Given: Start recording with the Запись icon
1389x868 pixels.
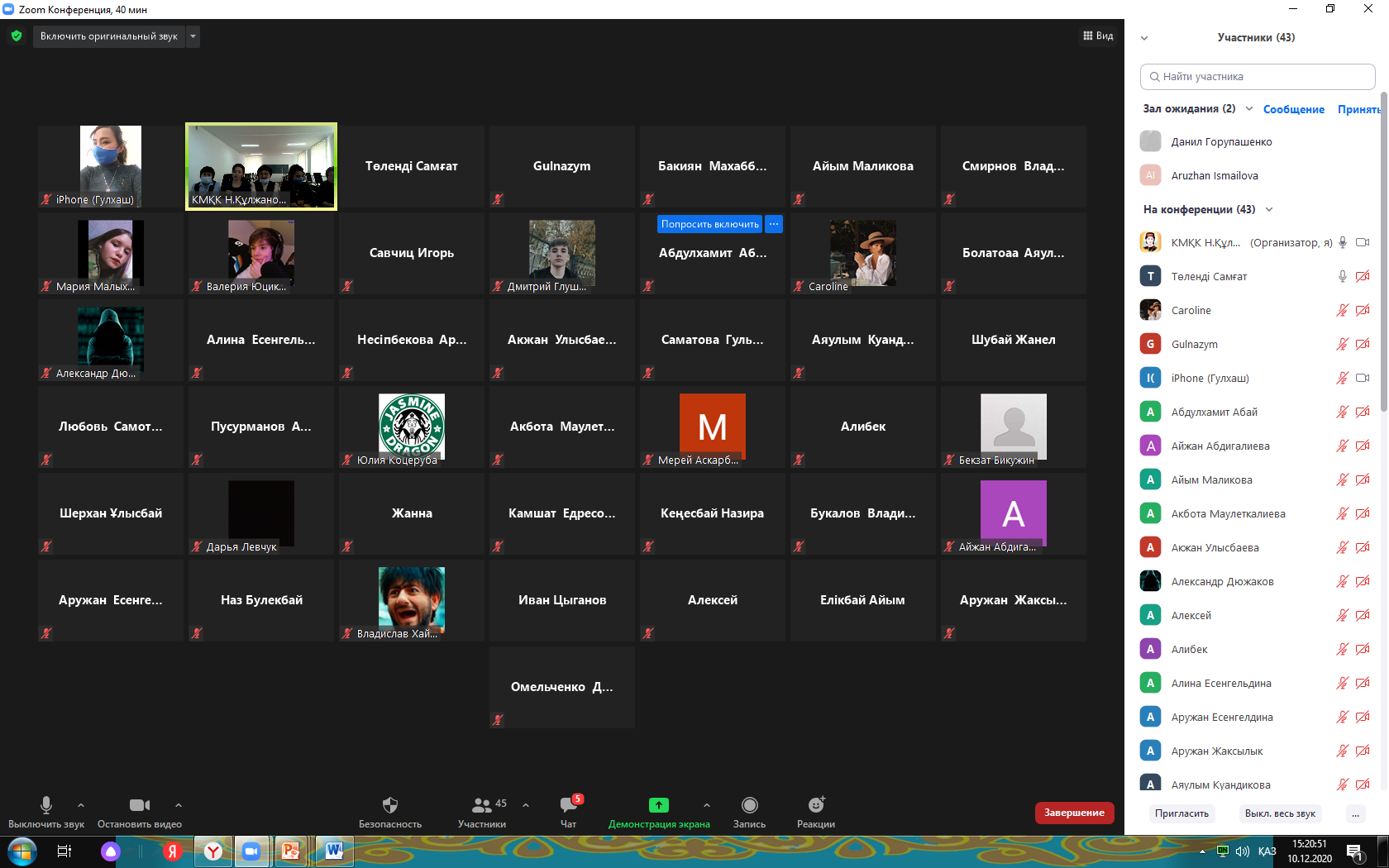Looking at the screenshot, I should (x=749, y=806).
